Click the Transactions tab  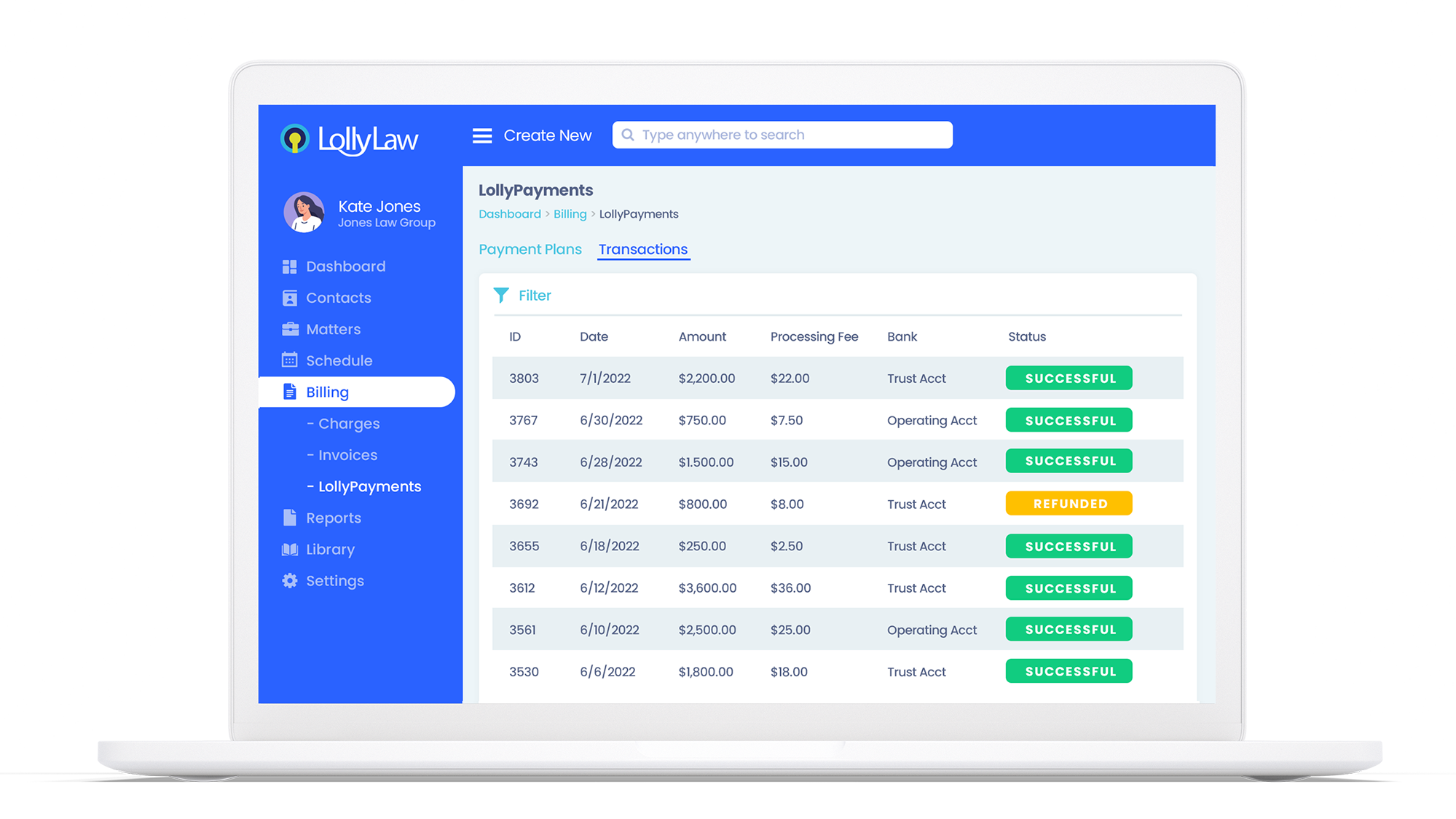point(643,249)
